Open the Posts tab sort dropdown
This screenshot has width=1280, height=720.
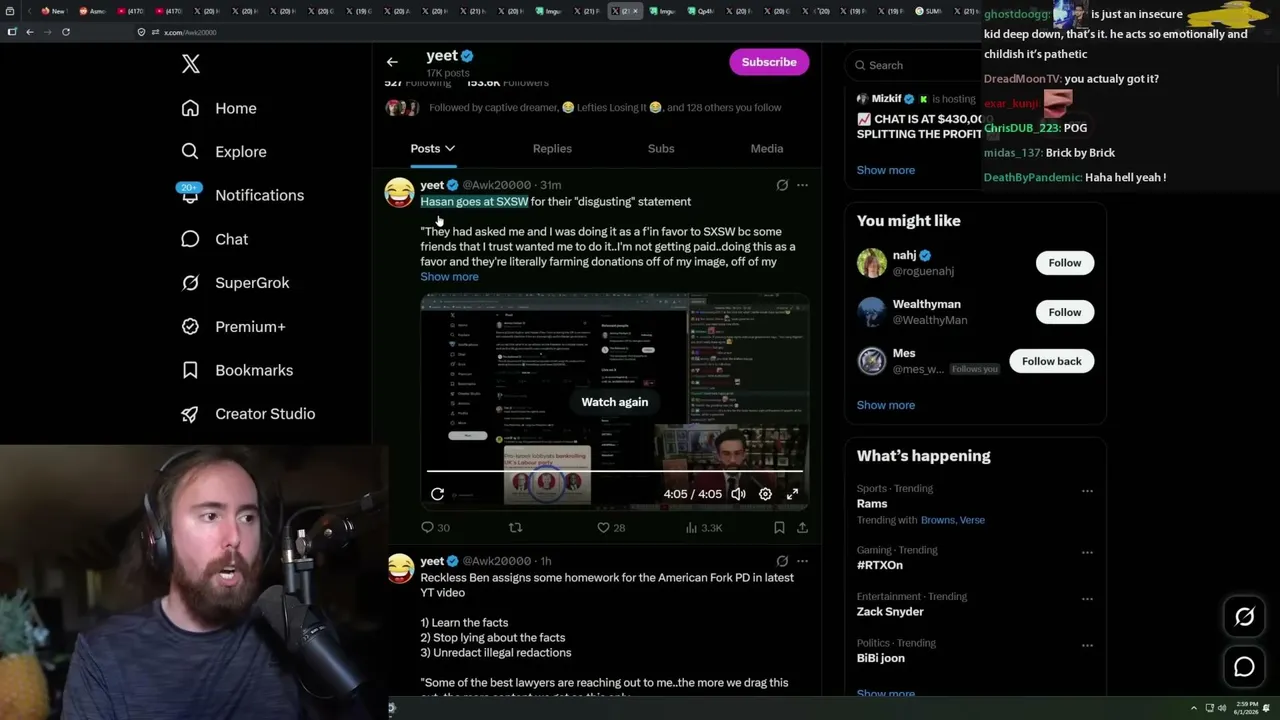pyautogui.click(x=450, y=149)
